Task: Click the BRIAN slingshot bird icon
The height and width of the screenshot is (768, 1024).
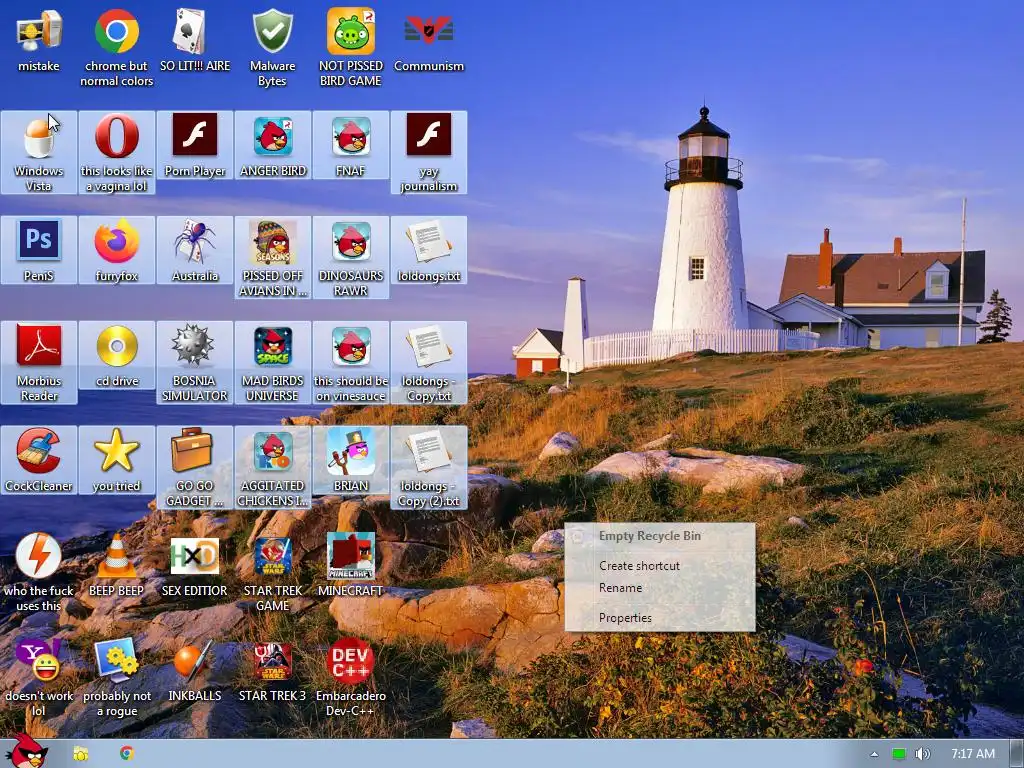Action: point(351,460)
